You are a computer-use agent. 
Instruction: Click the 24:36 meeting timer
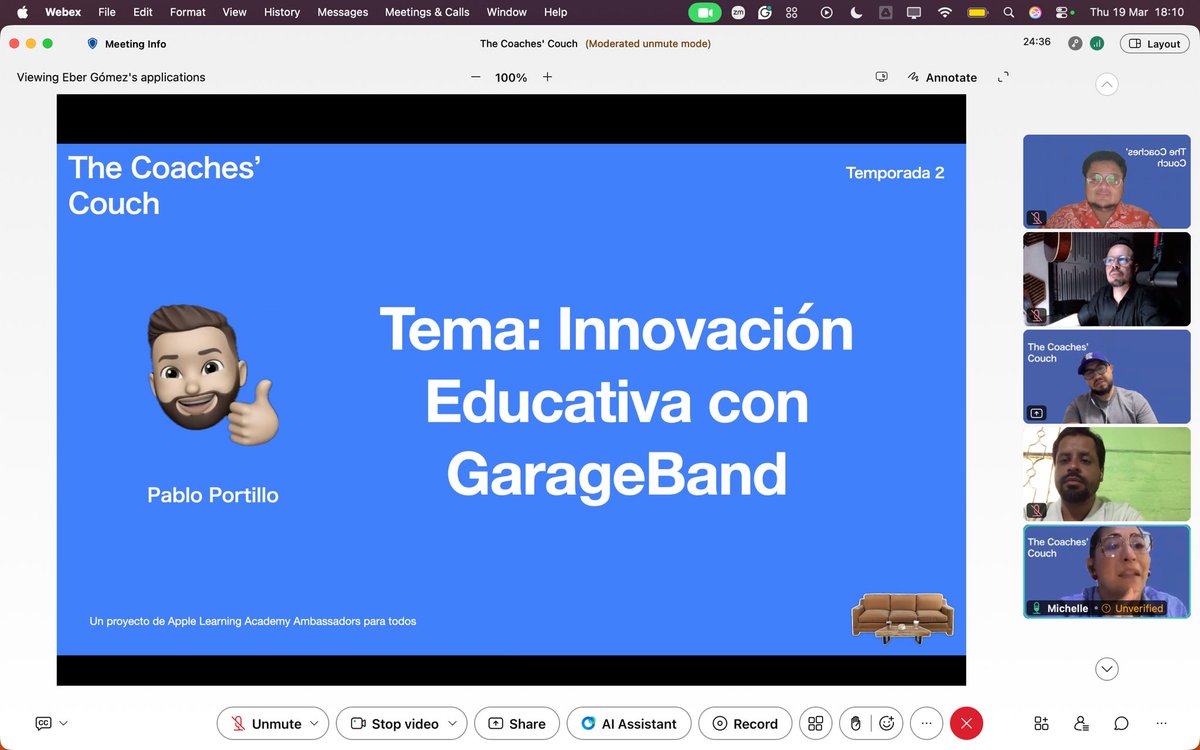[x=1037, y=42]
